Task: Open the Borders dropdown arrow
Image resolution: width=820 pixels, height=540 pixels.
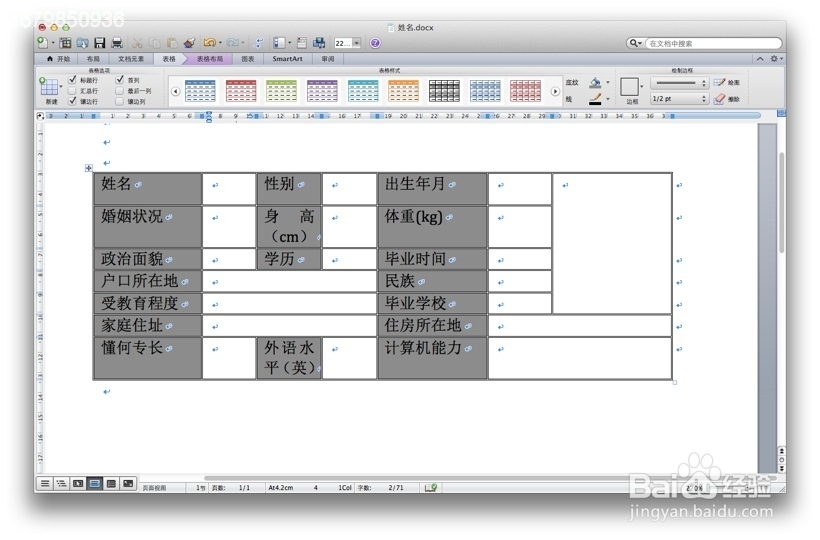Action: pyautogui.click(x=642, y=87)
